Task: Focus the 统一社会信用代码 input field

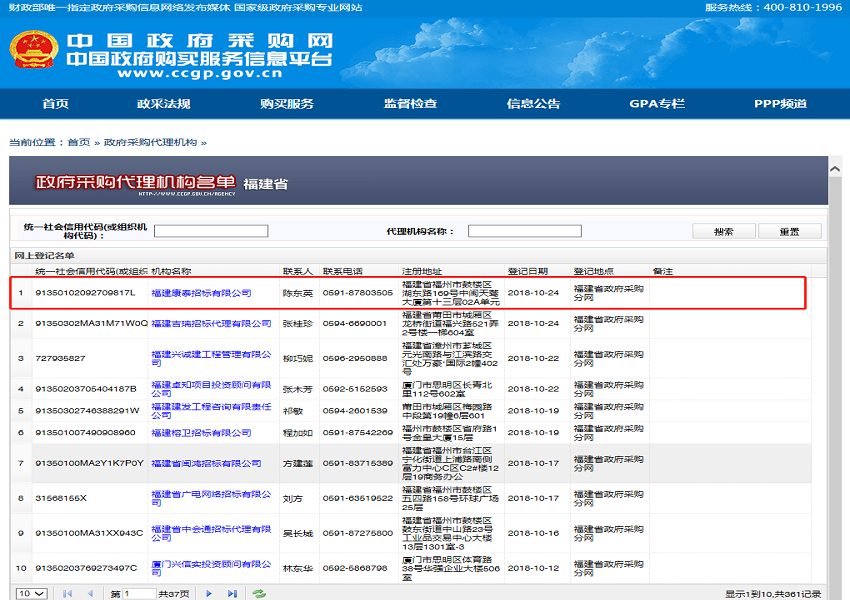Action: pyautogui.click(x=211, y=231)
